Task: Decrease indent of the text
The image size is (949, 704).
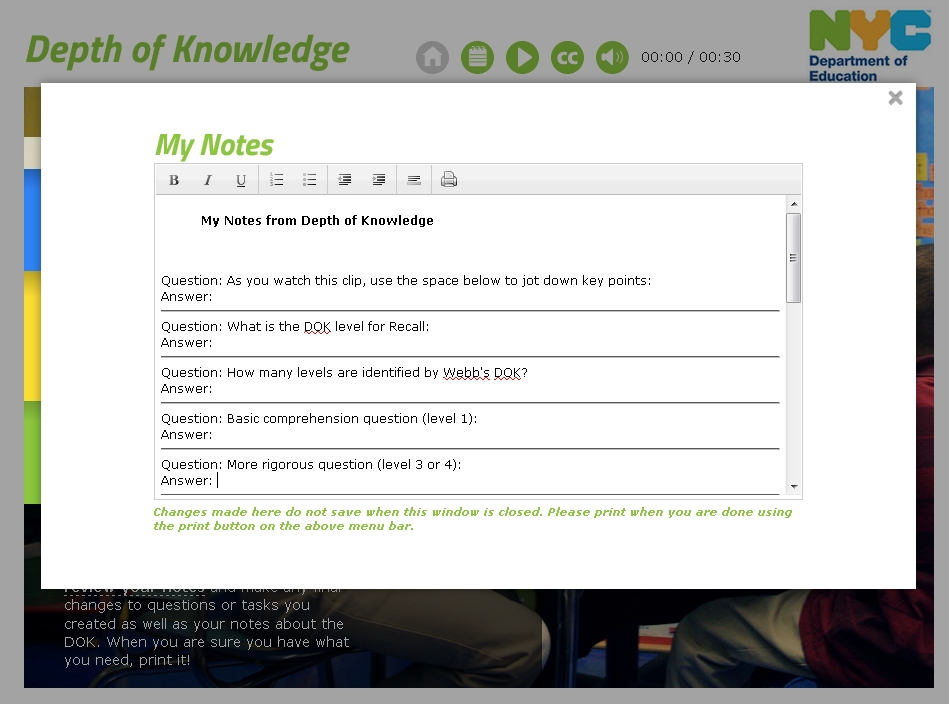Action: pyautogui.click(x=345, y=180)
